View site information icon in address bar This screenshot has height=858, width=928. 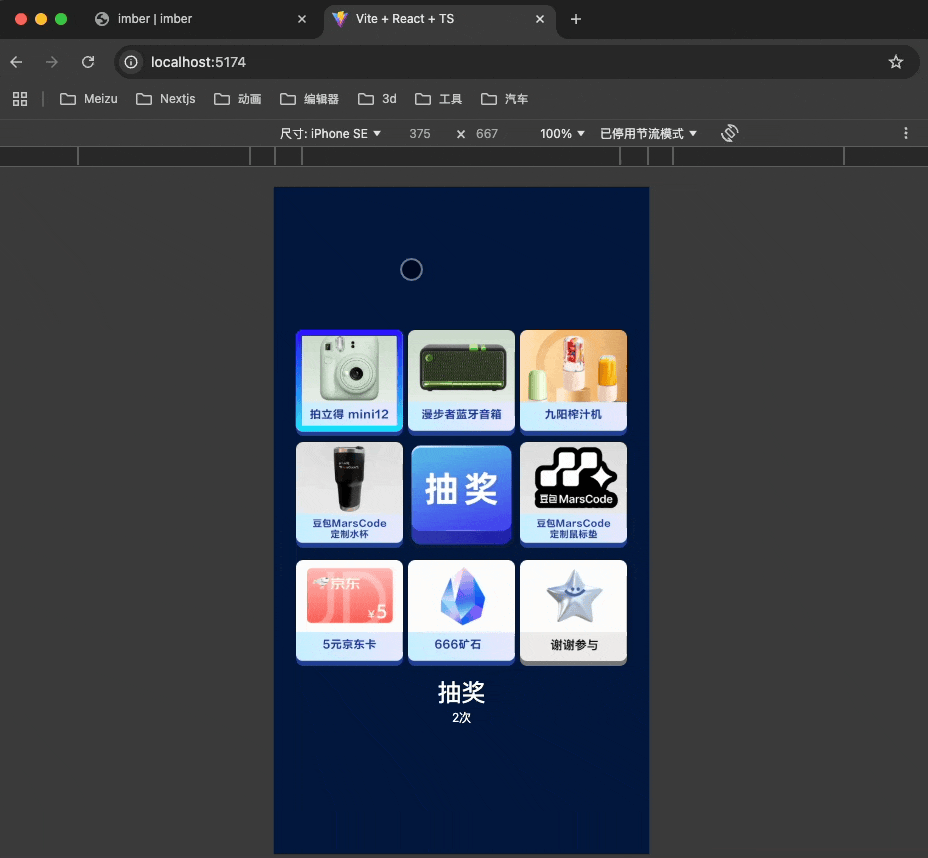point(131,62)
